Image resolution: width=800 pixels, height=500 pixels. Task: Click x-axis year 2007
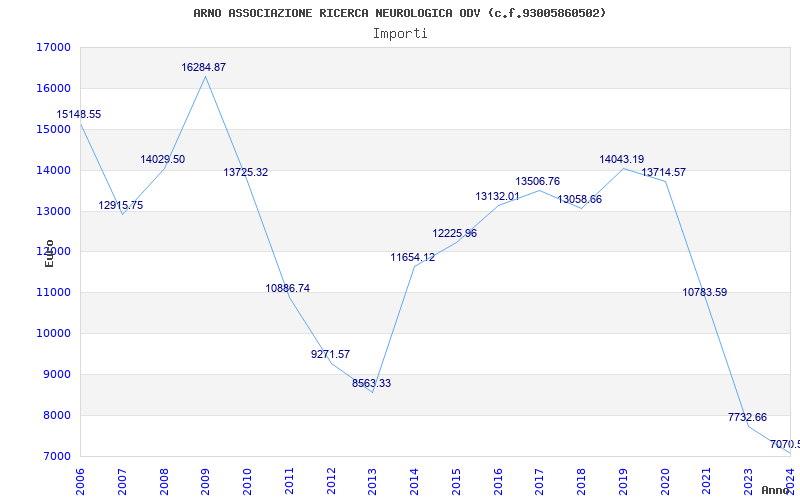[x=122, y=481]
